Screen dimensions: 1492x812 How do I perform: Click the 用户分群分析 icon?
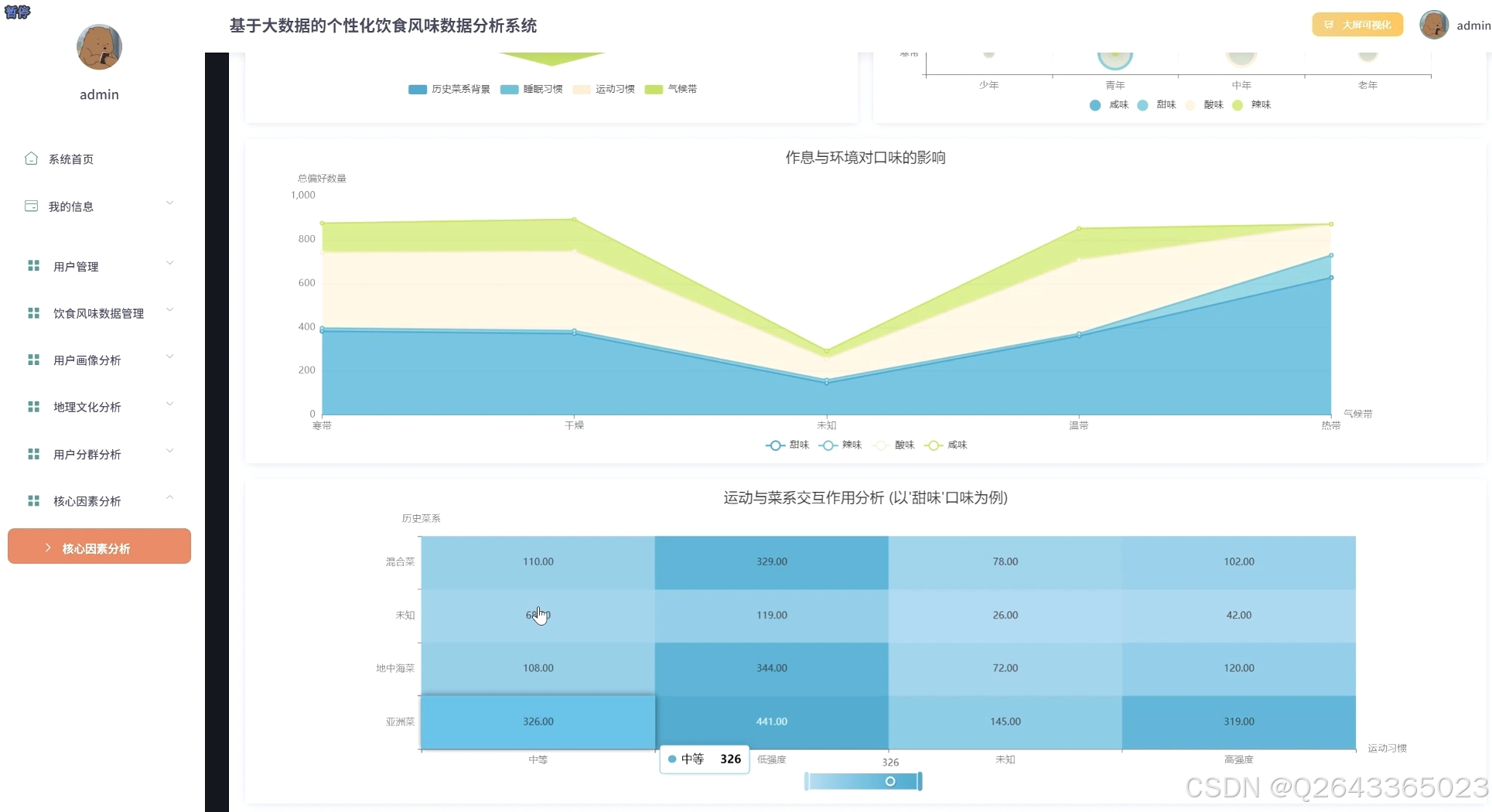point(32,454)
